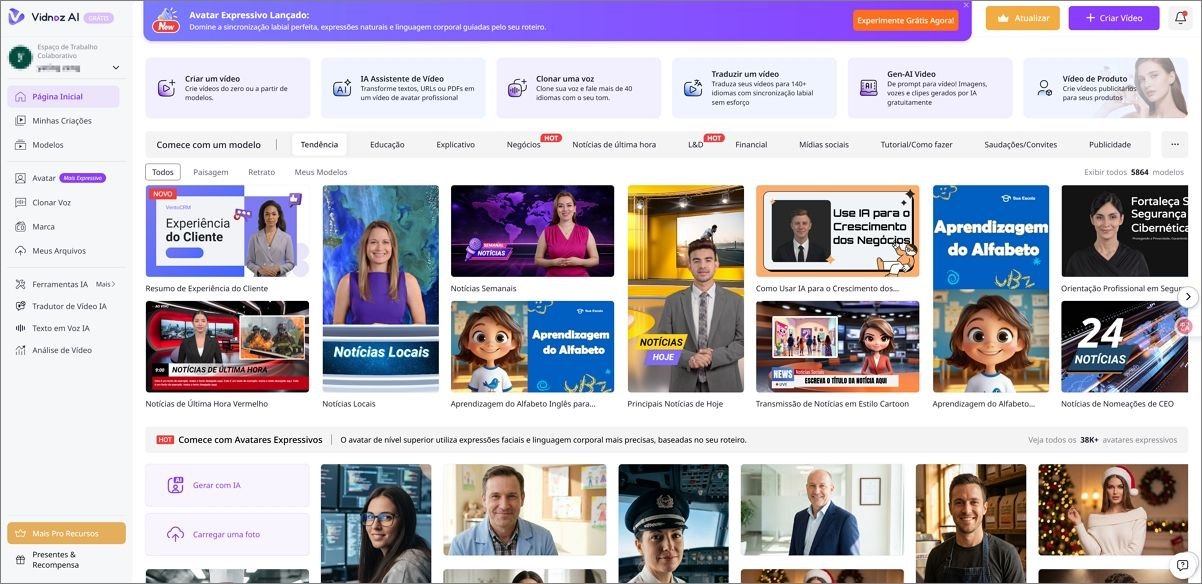Select the Explicativo tab
This screenshot has height=584, width=1202.
[456, 144]
